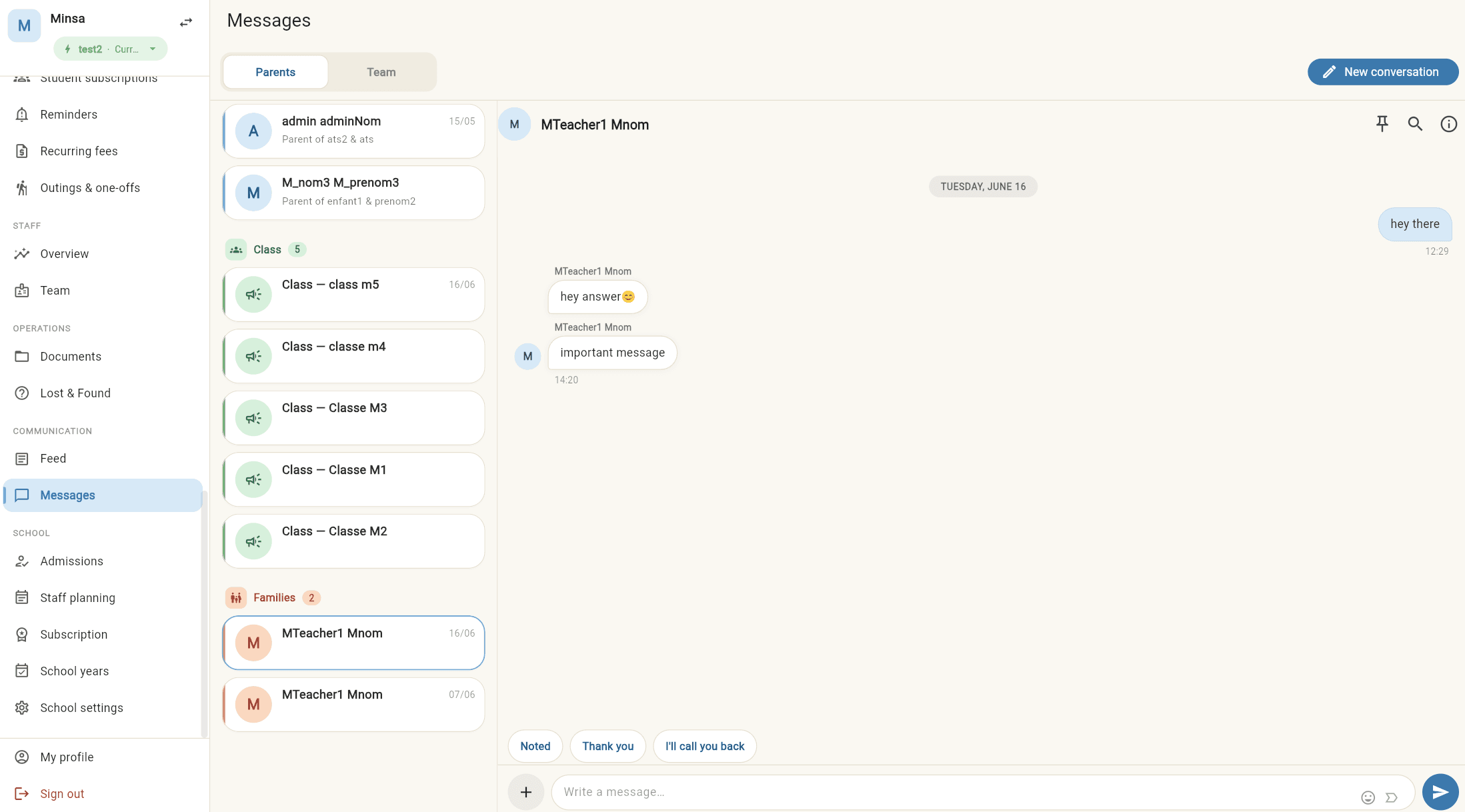Open Class — Classe M3 conversation
This screenshot has height=812, width=1465.
pos(353,418)
